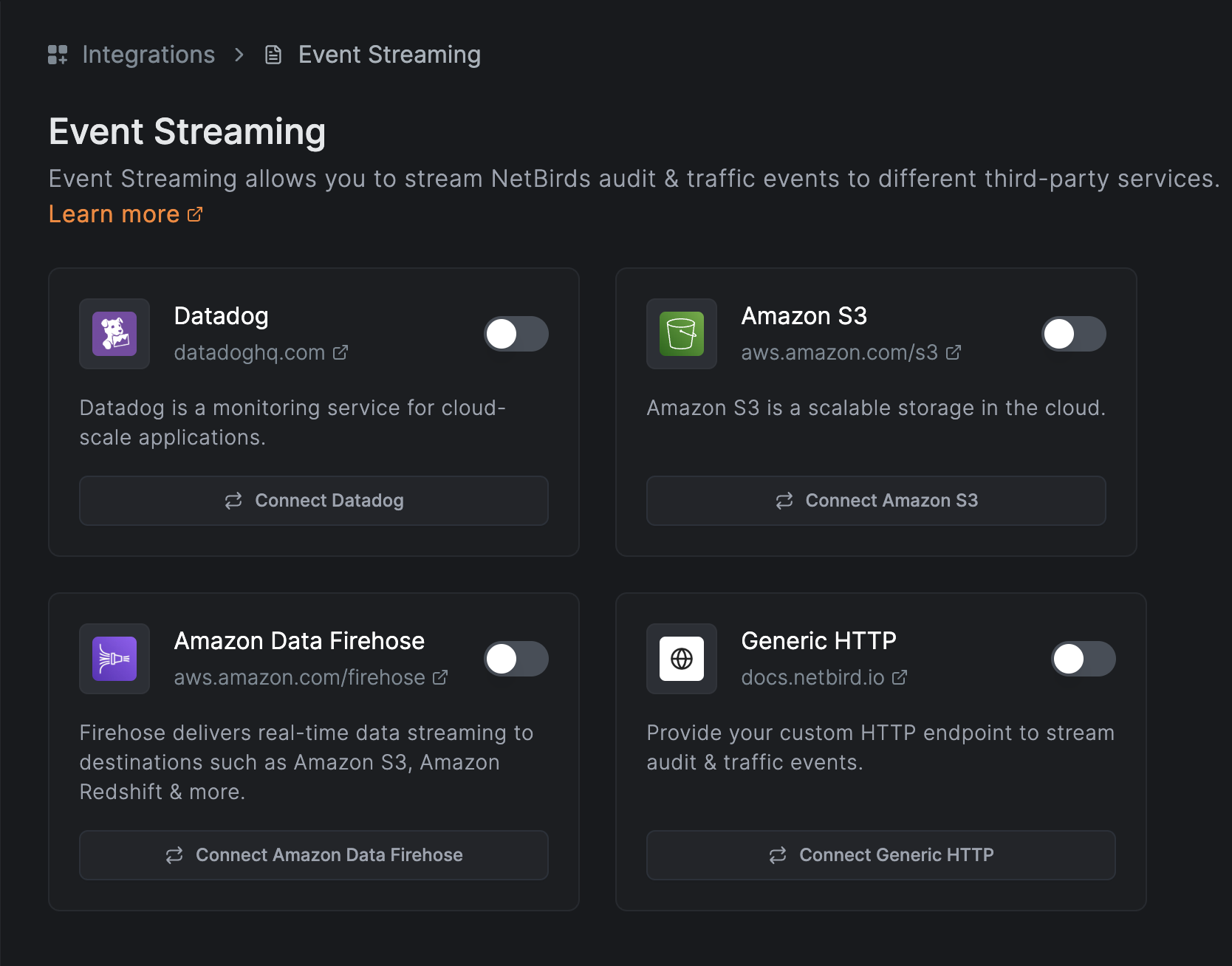Image resolution: width=1232 pixels, height=966 pixels.
Task: Click the Amazon S3 bucket icon
Action: (681, 334)
